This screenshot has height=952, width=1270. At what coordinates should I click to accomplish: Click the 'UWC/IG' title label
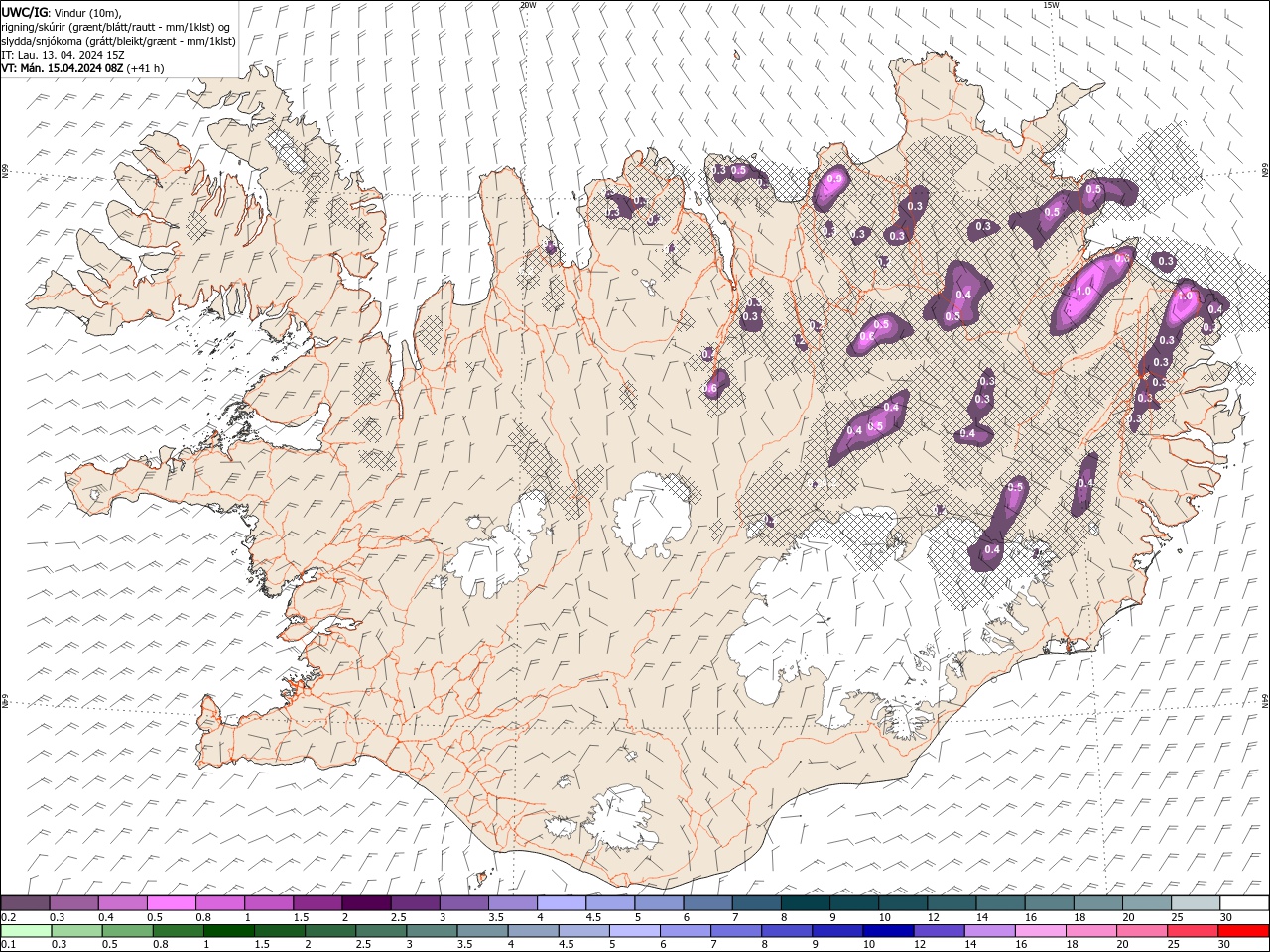pyautogui.click(x=23, y=11)
